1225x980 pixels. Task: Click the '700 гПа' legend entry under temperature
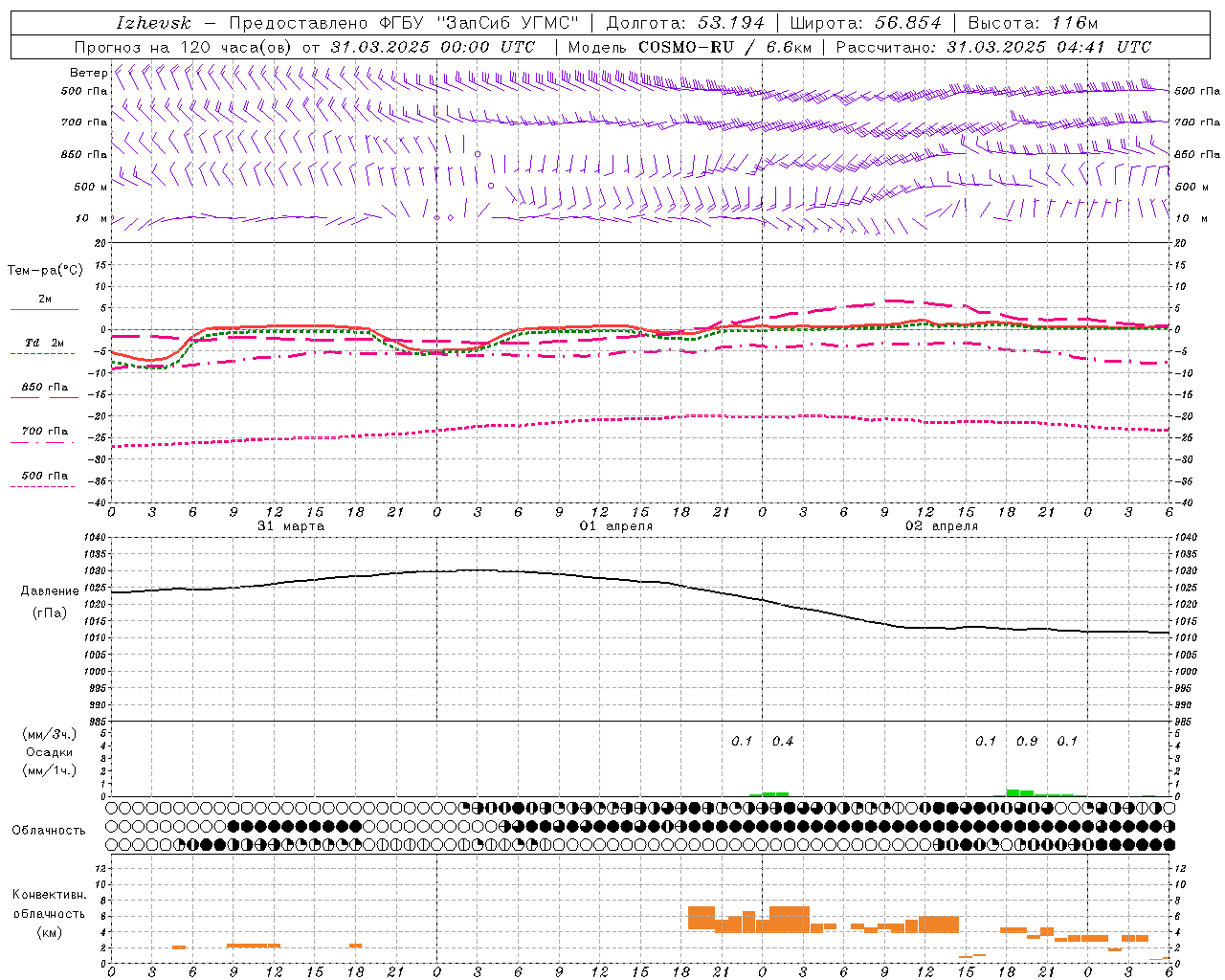pyautogui.click(x=45, y=431)
